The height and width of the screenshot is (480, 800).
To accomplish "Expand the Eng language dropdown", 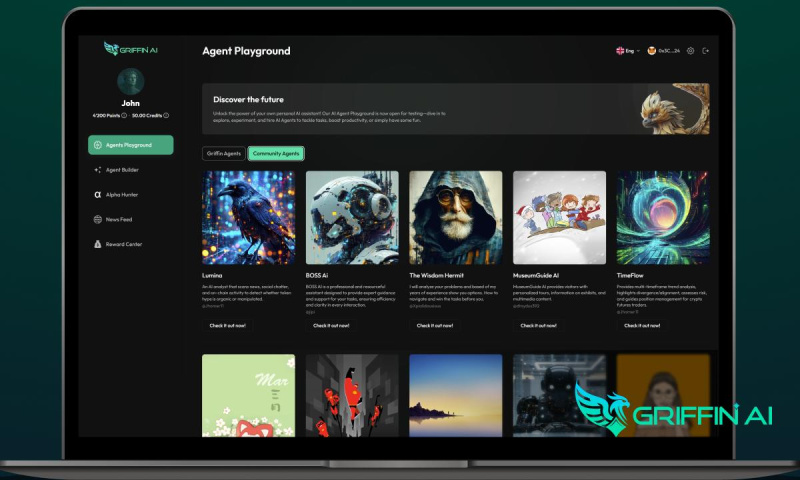I will point(638,50).
